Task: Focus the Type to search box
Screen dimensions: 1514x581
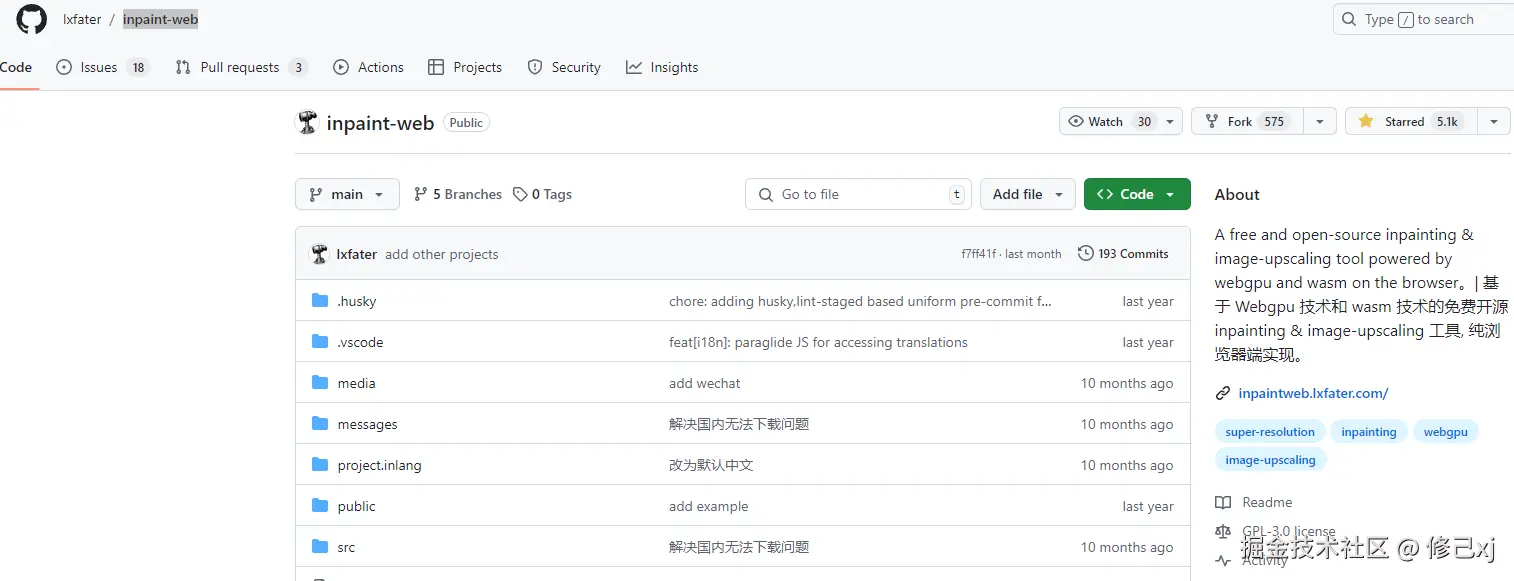Action: click(x=1424, y=19)
